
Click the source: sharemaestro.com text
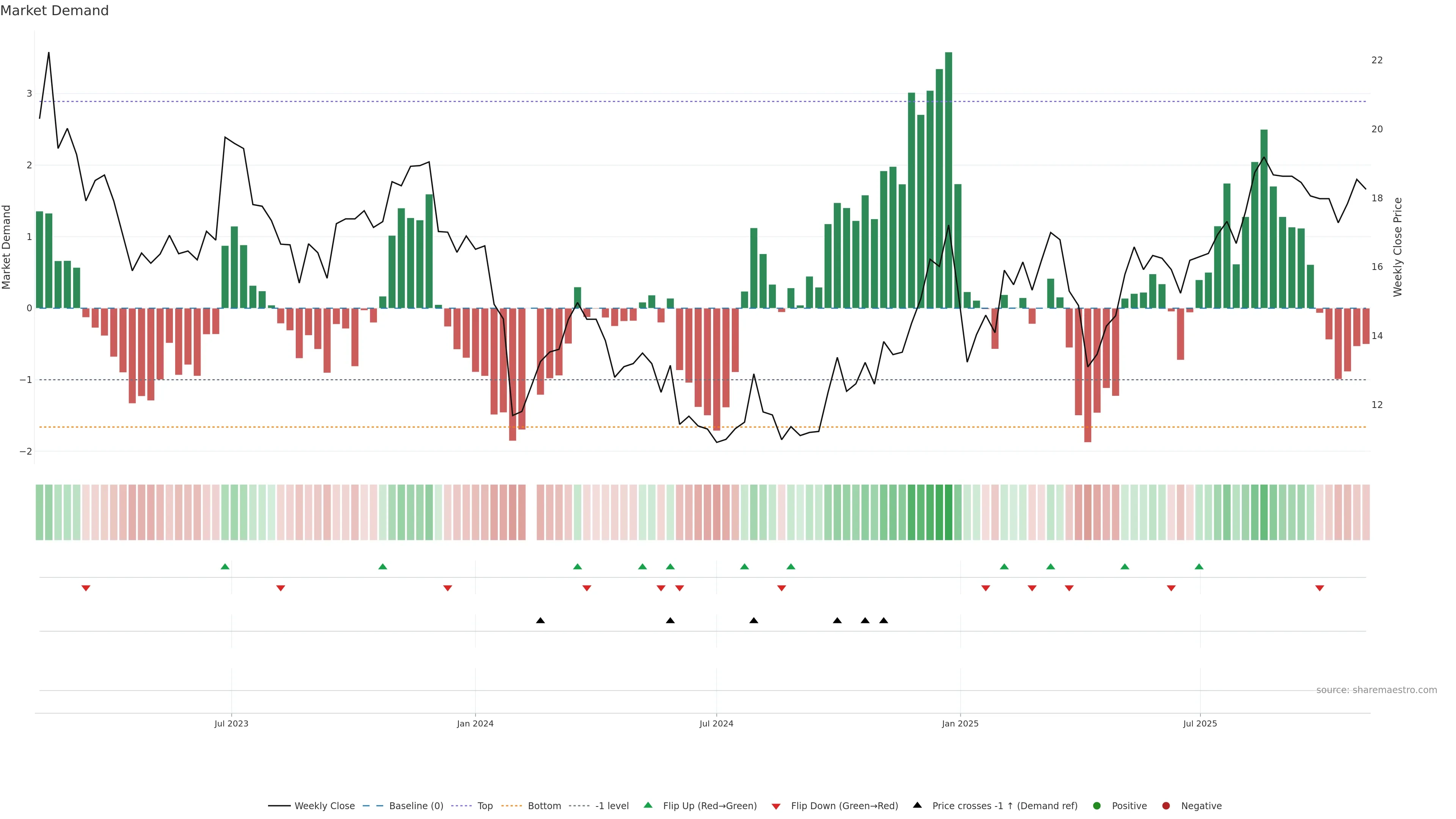(1376, 690)
